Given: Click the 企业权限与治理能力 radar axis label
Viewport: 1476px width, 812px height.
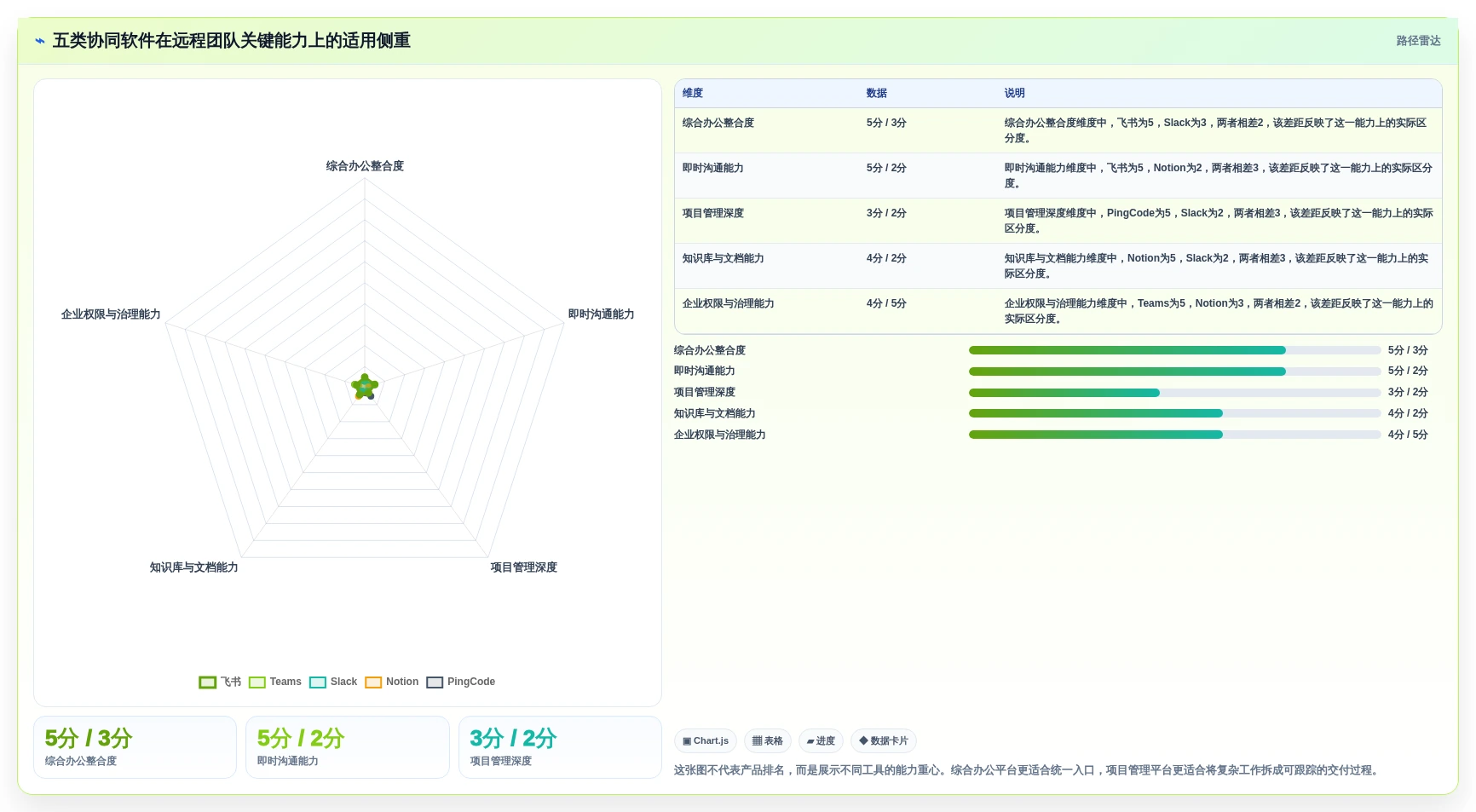Looking at the screenshot, I should [111, 314].
